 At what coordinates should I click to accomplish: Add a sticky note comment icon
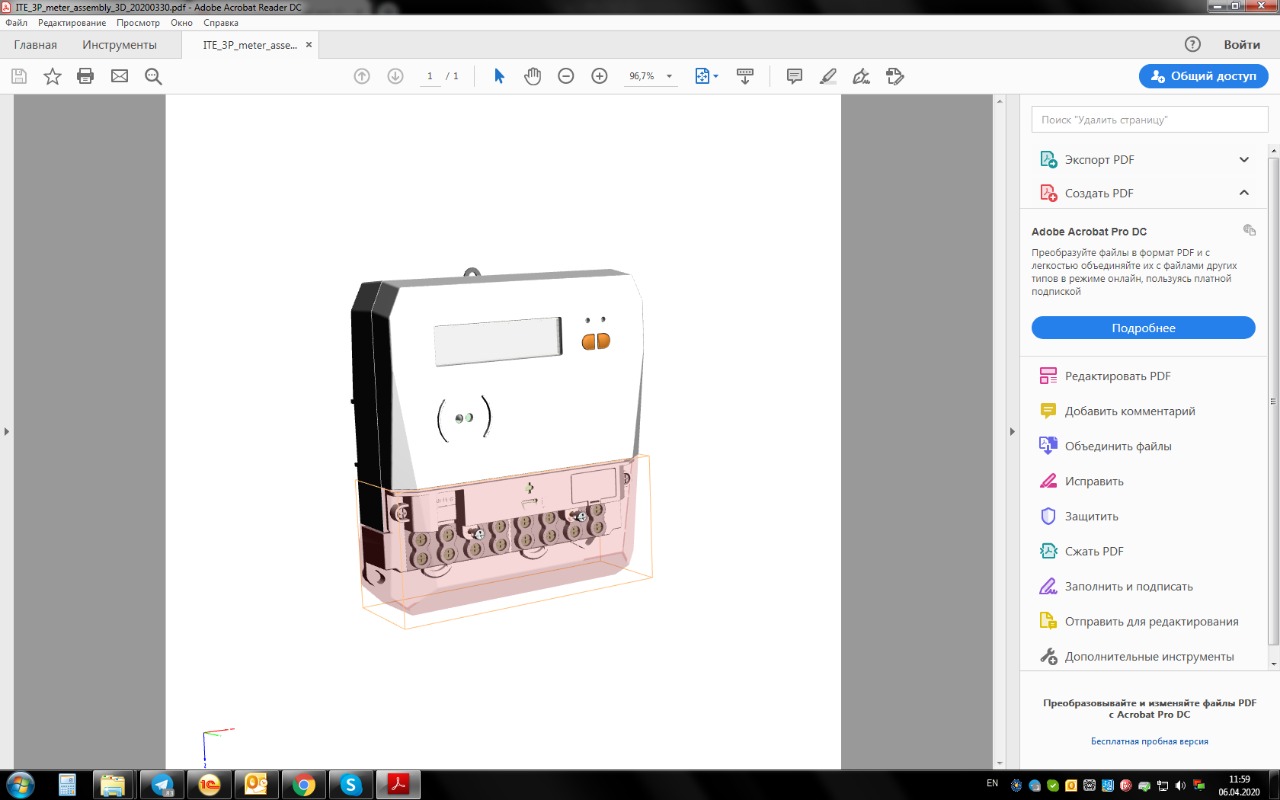pos(794,76)
